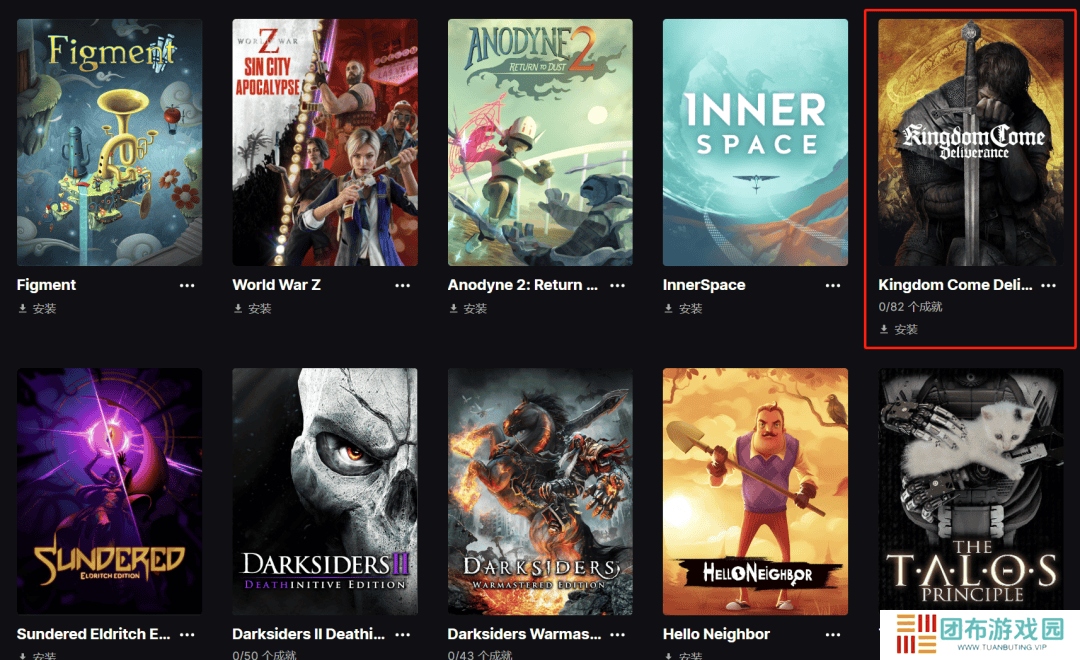Viewport: 1080px width, 660px height.
Task: Select the Talos Principle cover art
Action: point(971,490)
